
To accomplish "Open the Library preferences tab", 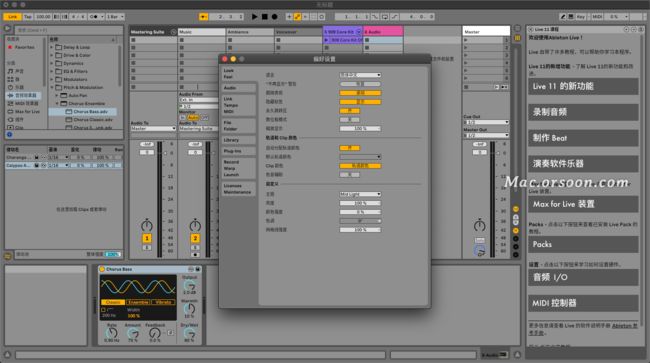I will tap(238, 140).
